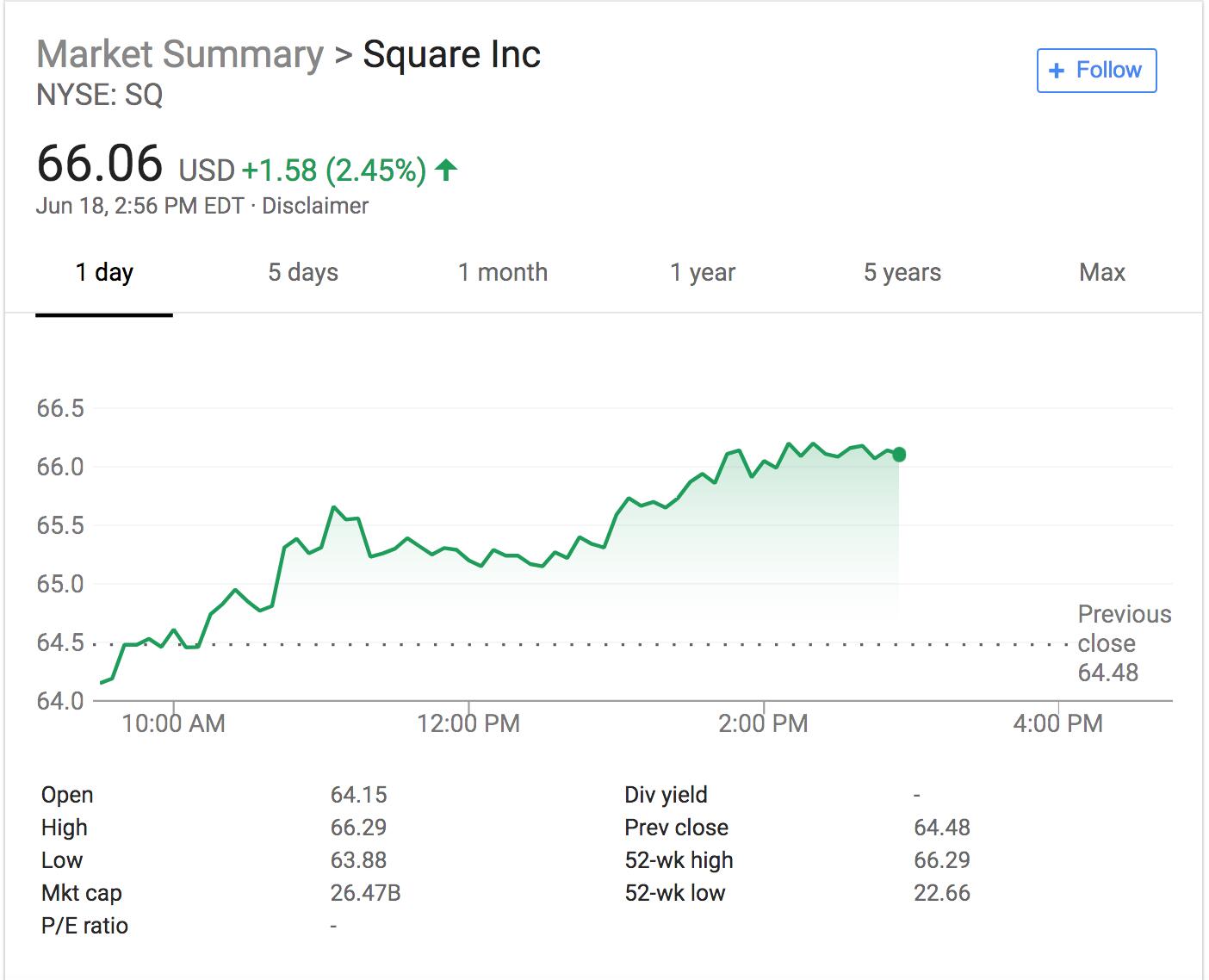Click the Follow button
1209x980 pixels.
(1096, 70)
